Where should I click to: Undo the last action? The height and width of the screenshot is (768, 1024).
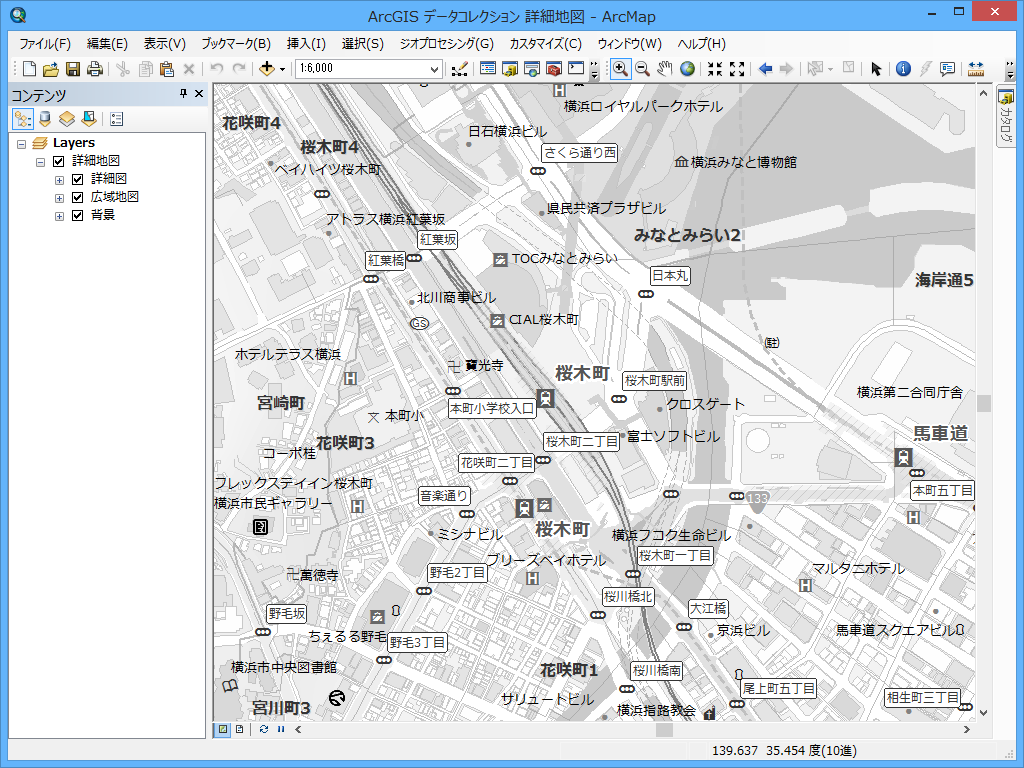coord(217,69)
